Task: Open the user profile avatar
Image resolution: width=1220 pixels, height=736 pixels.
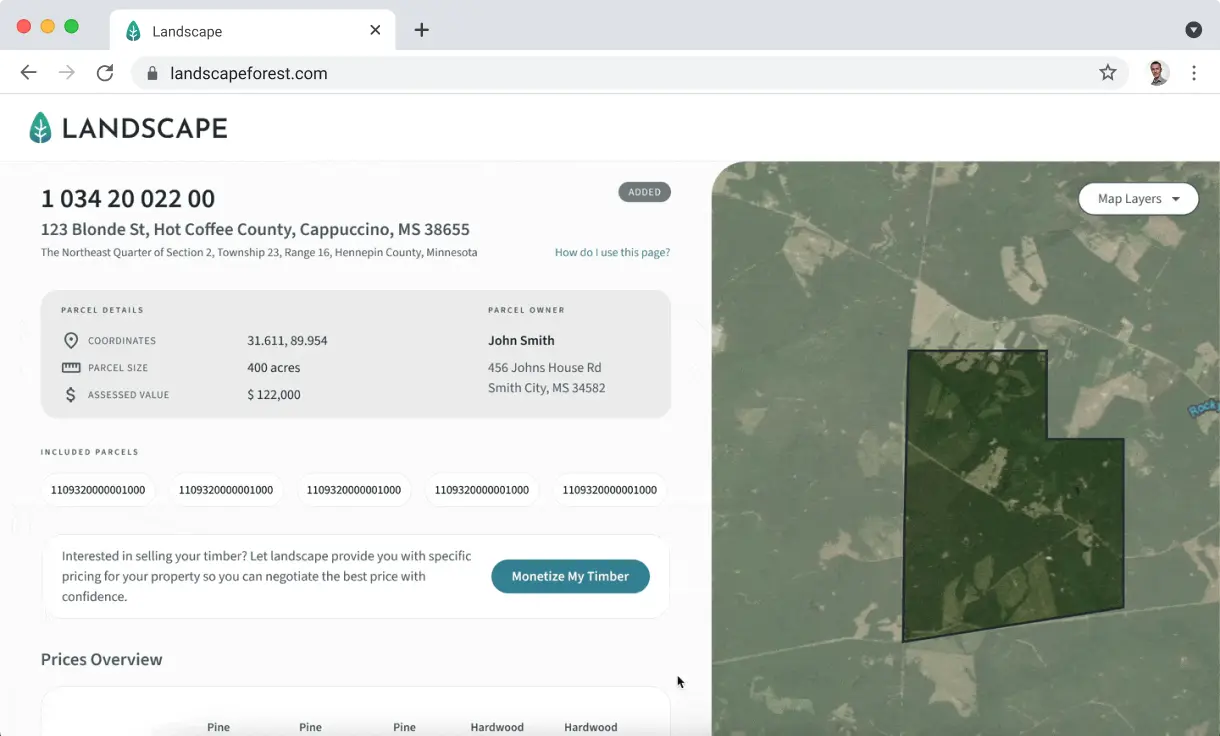Action: point(1158,72)
